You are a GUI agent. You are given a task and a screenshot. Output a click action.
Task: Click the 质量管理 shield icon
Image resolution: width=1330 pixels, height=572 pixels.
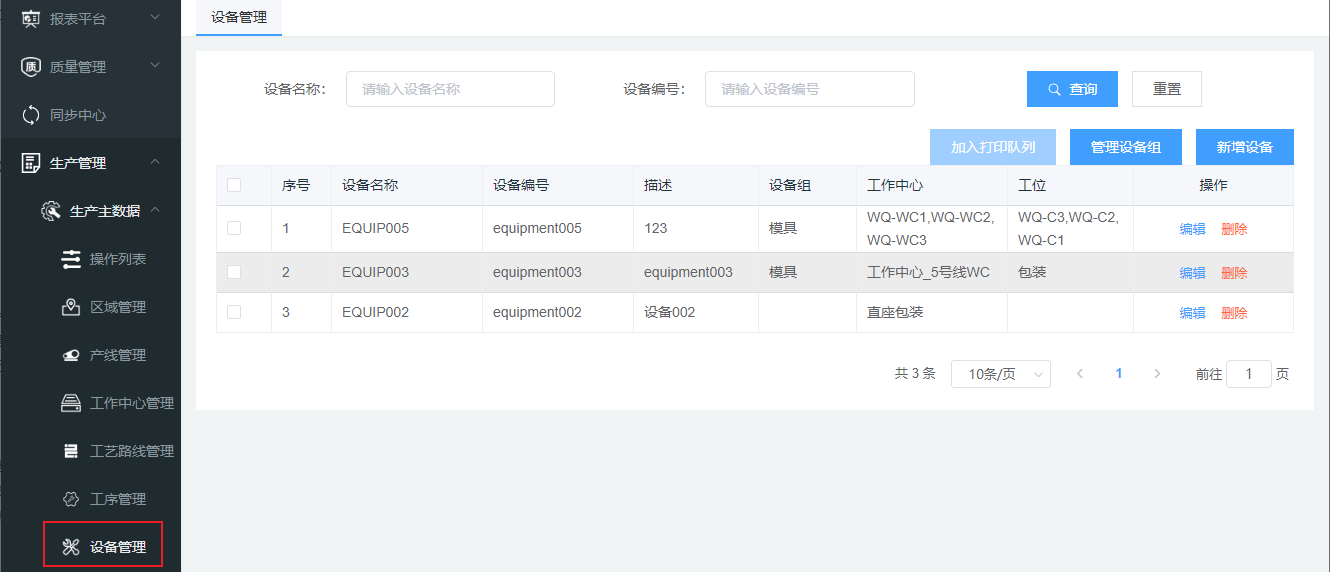click(x=31, y=67)
